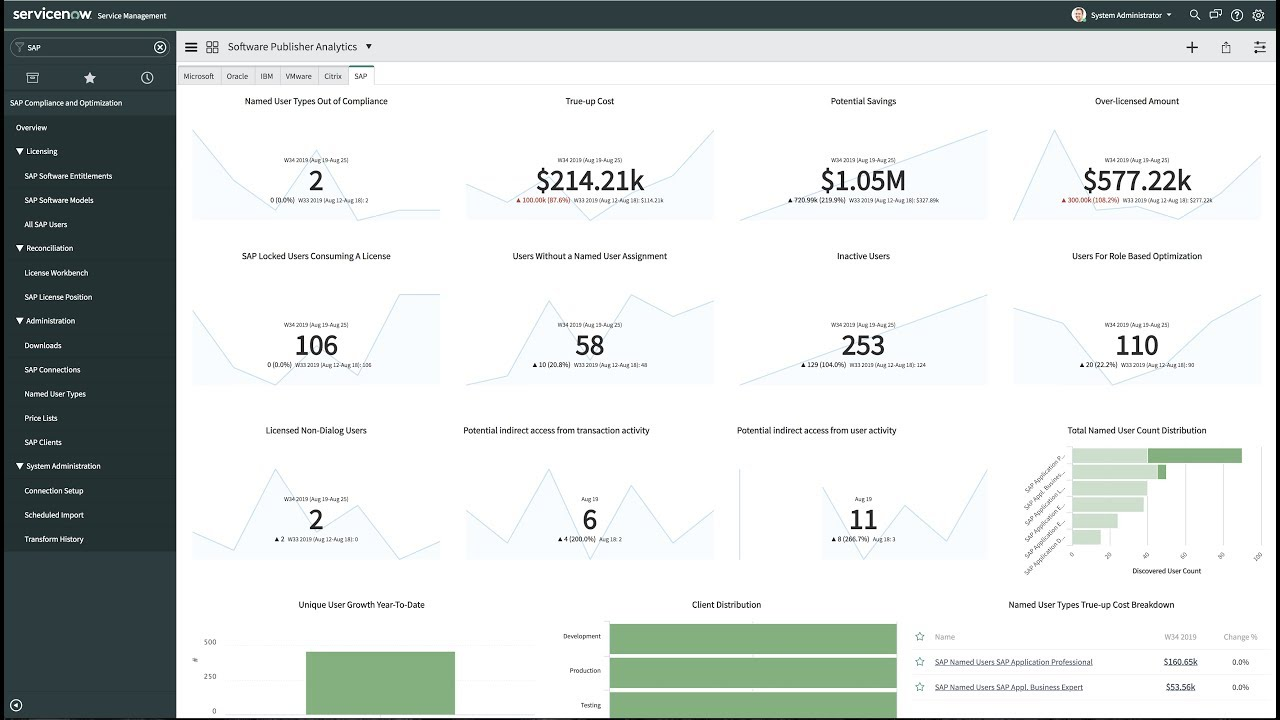Image resolution: width=1280 pixels, height=720 pixels.
Task: Favorite SAP Application Professional row star
Action: pos(920,662)
